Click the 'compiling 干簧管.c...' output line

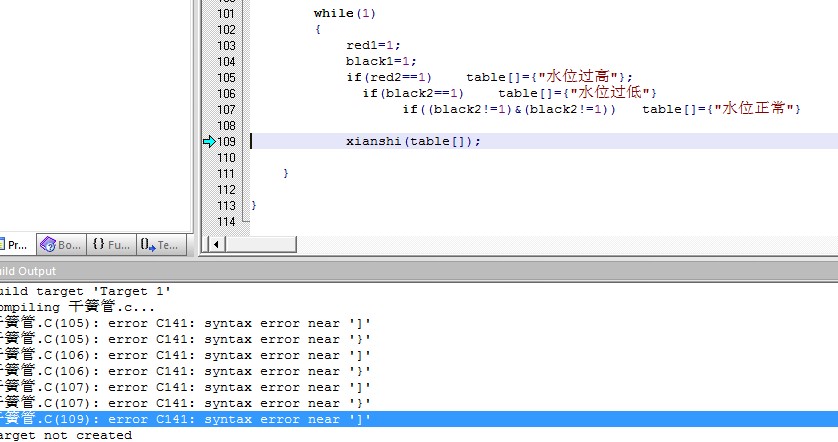[77, 307]
